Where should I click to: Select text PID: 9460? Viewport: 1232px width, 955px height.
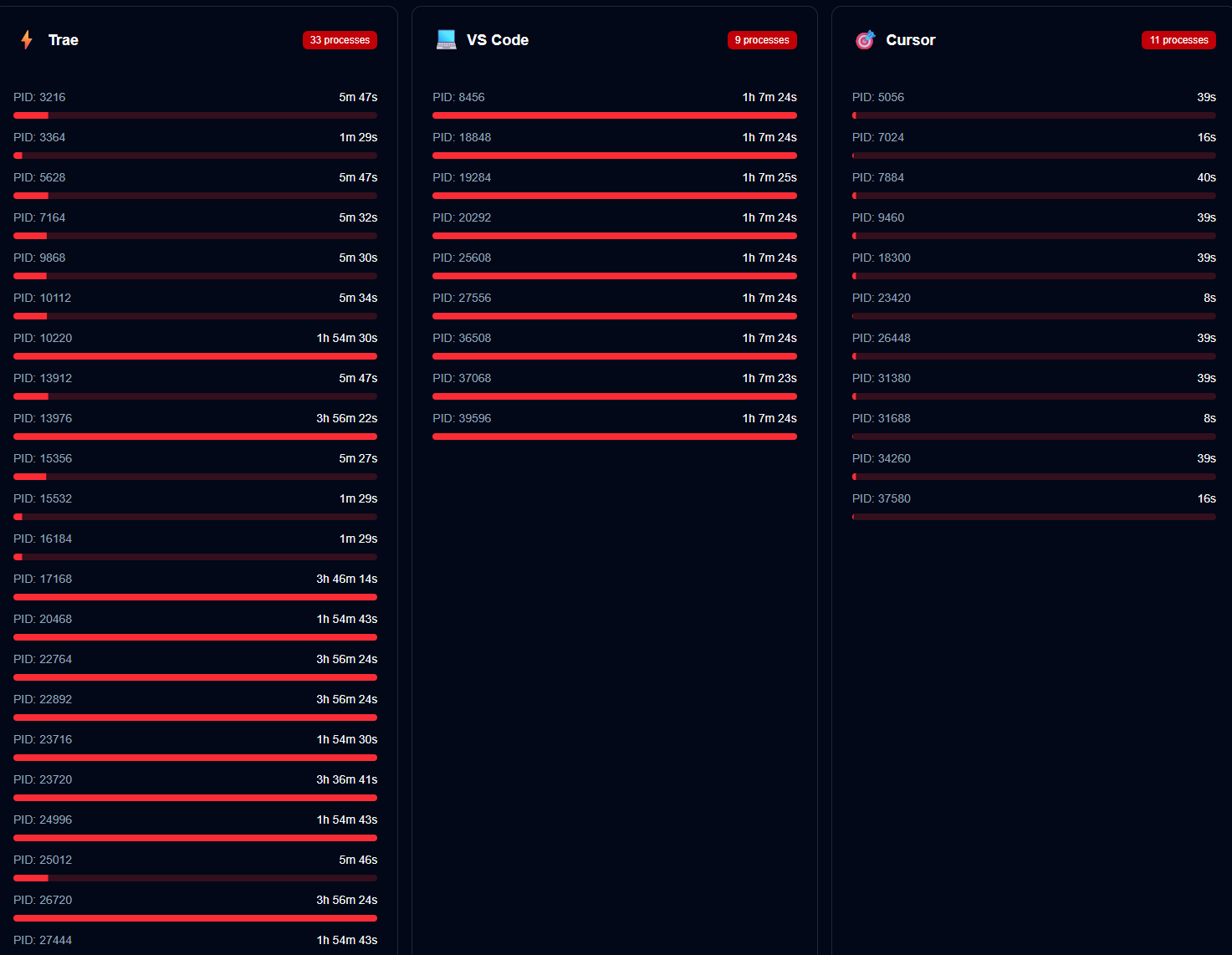click(x=878, y=217)
